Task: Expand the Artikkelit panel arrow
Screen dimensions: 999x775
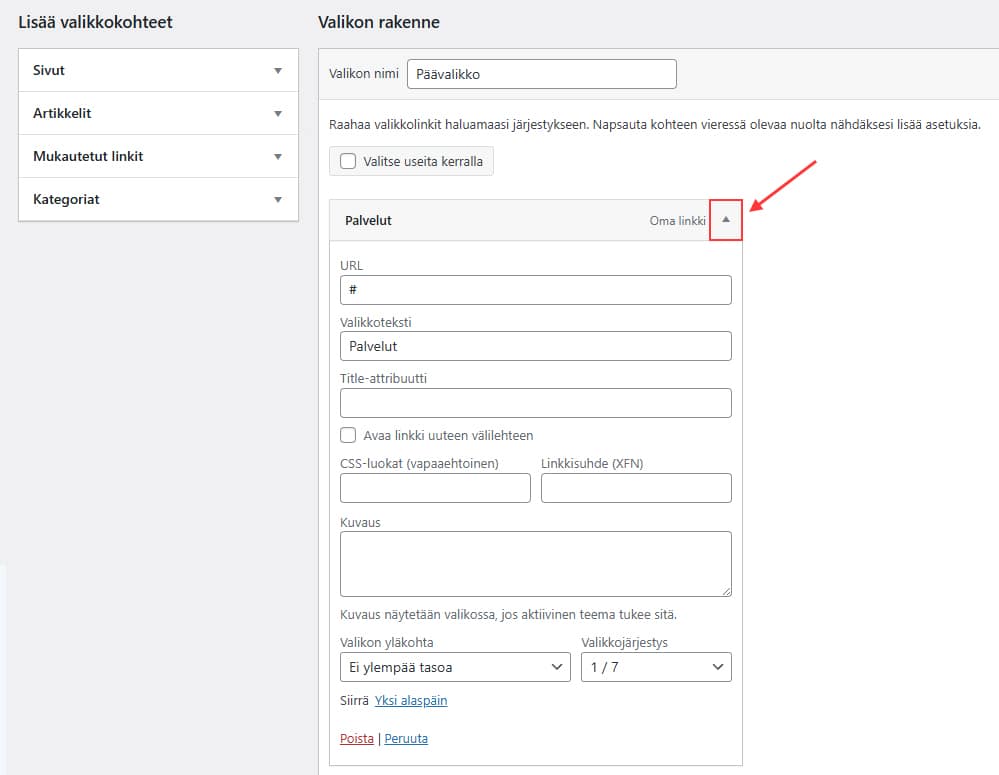Action: tap(278, 114)
